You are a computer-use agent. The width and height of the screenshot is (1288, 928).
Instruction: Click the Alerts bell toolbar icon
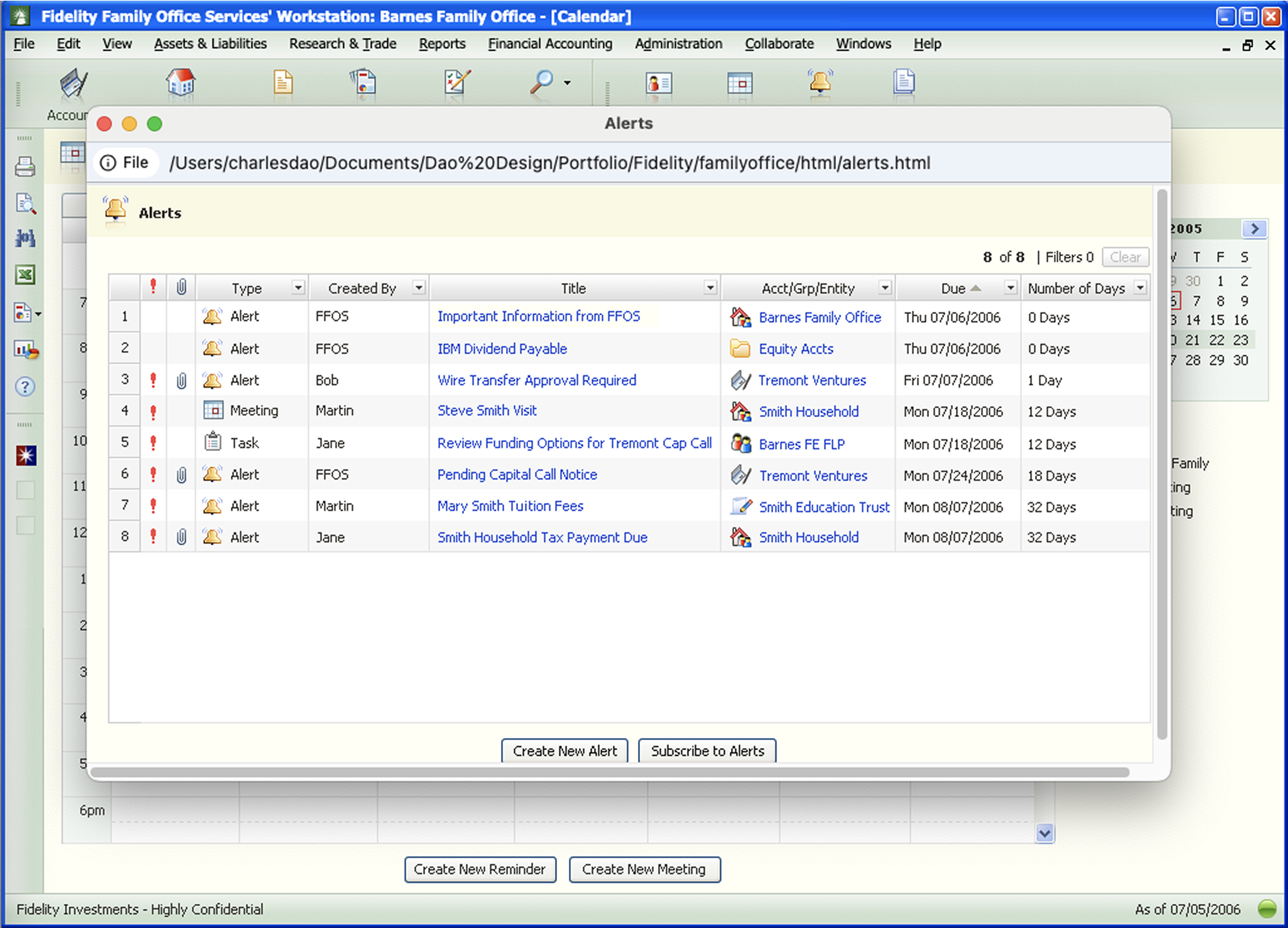pyautogui.click(x=820, y=83)
